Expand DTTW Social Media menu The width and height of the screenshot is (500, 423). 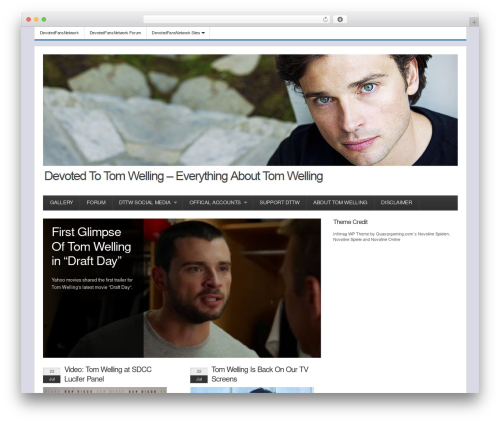click(x=148, y=203)
